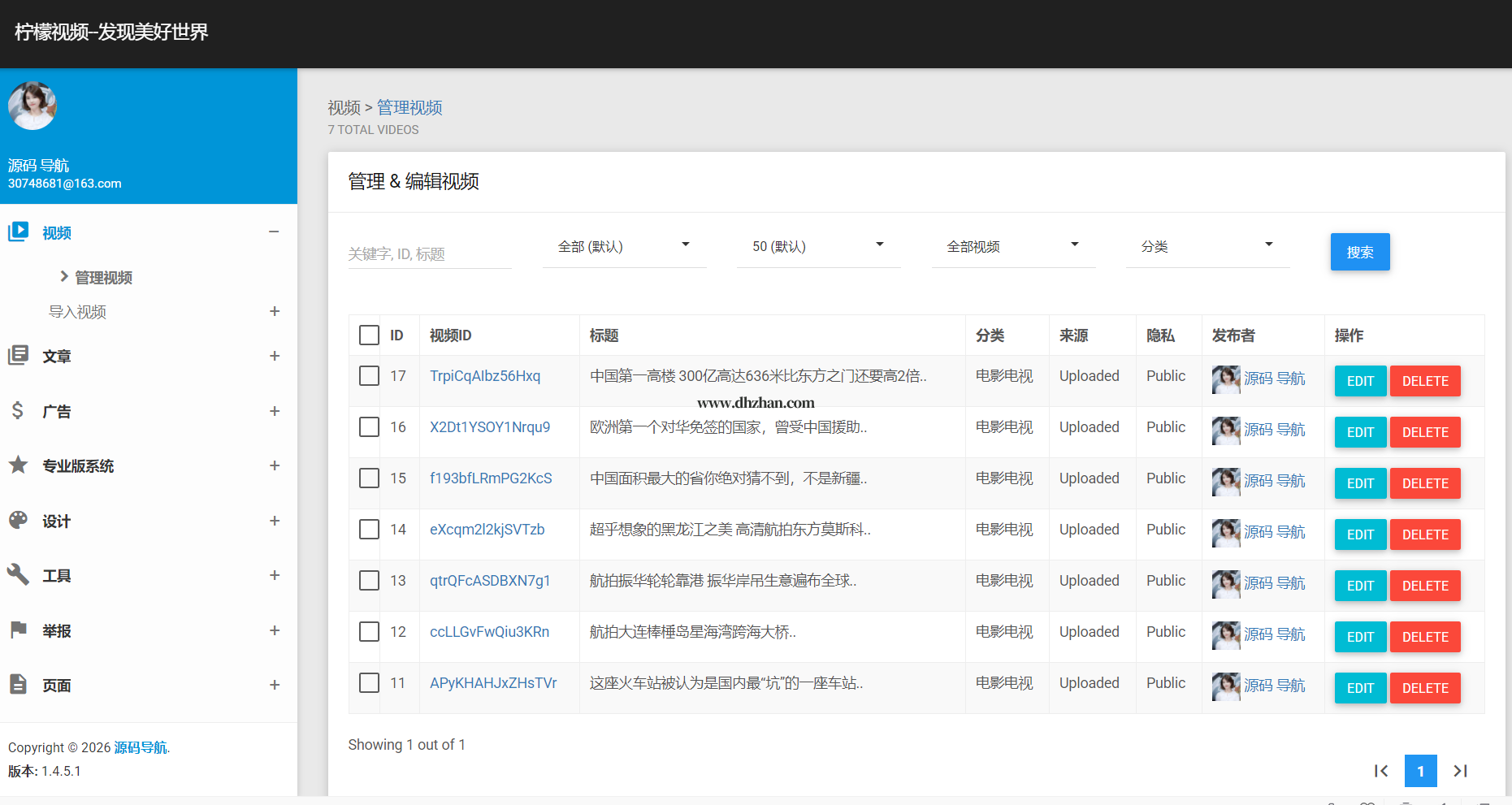Viewport: 1512px width, 805px height.
Task: Click the dollar sign ads icon
Action: coord(18,411)
